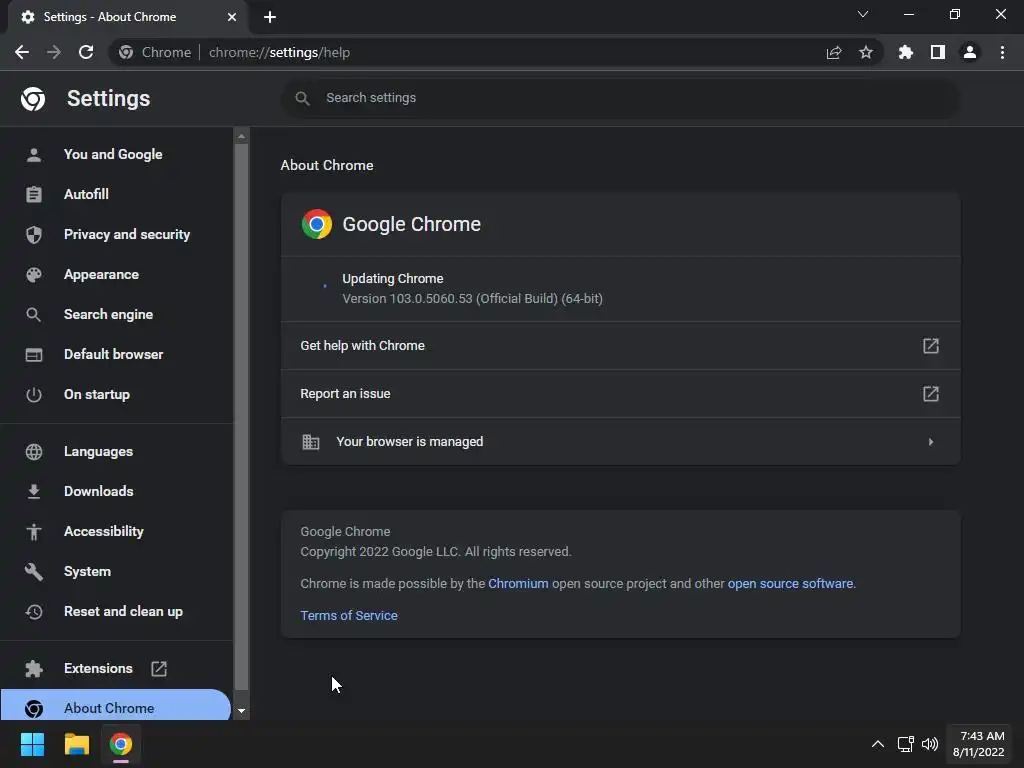Bookmark this tab with the star icon
Image resolution: width=1024 pixels, height=768 pixels.
click(866, 52)
